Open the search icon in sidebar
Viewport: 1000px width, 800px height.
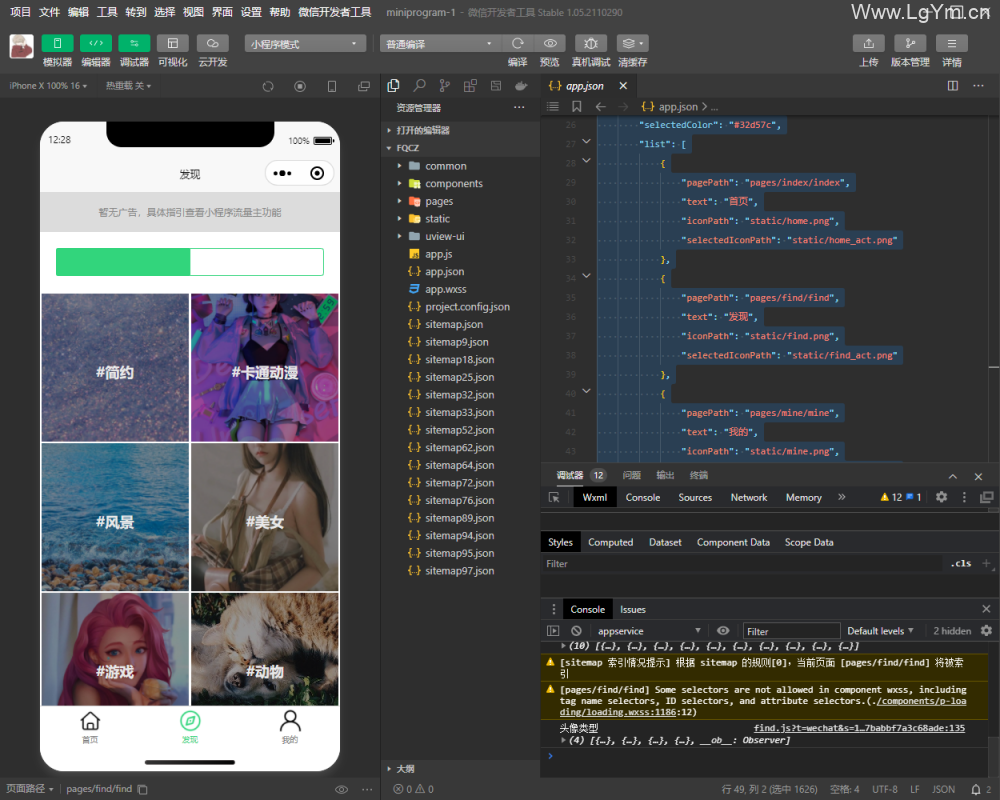point(419,85)
